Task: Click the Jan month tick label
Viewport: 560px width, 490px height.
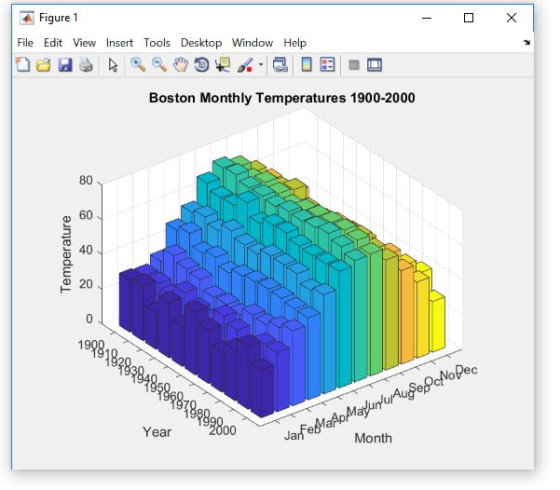Action: [294, 435]
